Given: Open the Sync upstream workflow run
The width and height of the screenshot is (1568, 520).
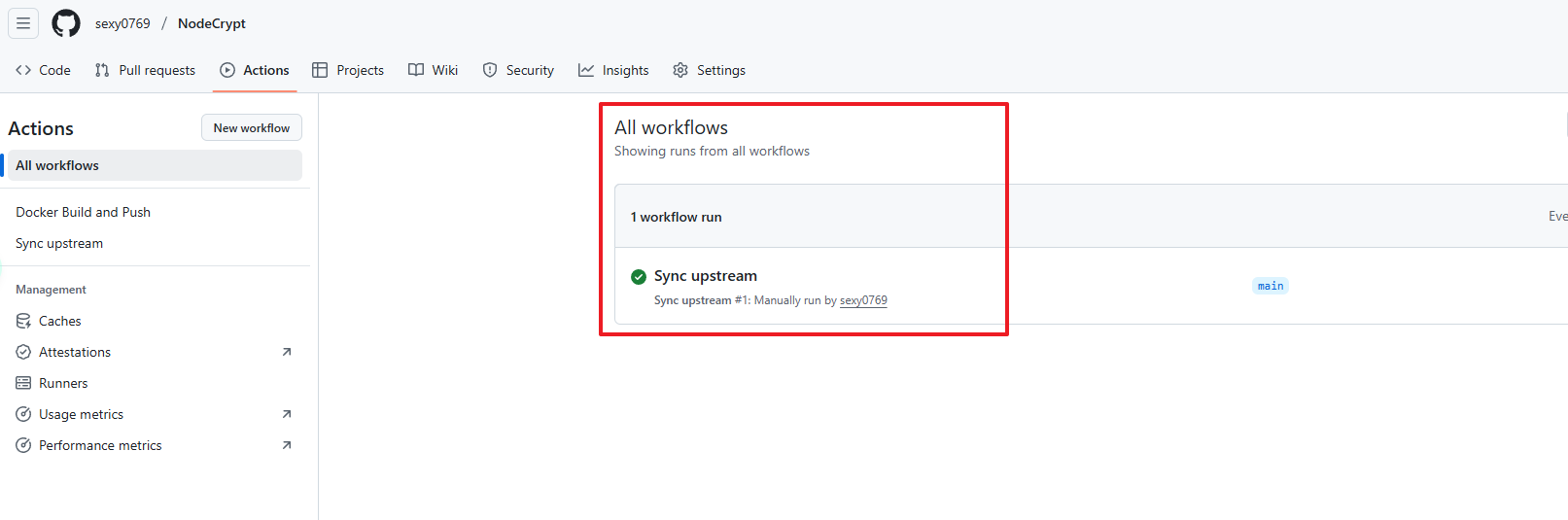Looking at the screenshot, I should coord(705,276).
